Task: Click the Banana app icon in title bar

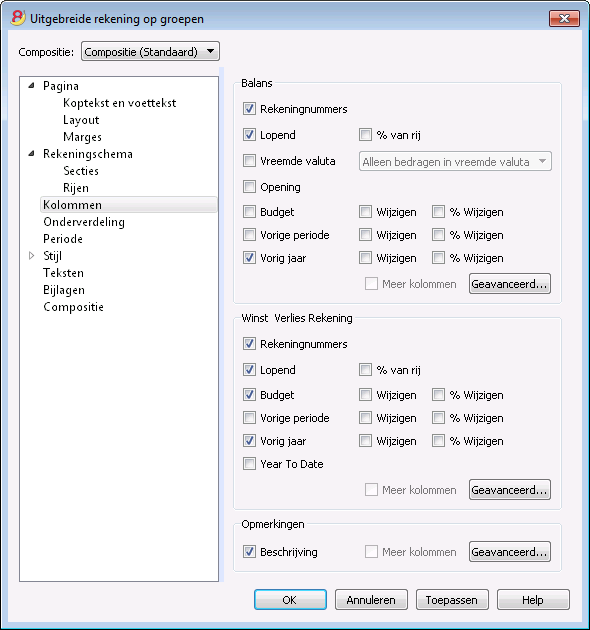Action: [18, 18]
